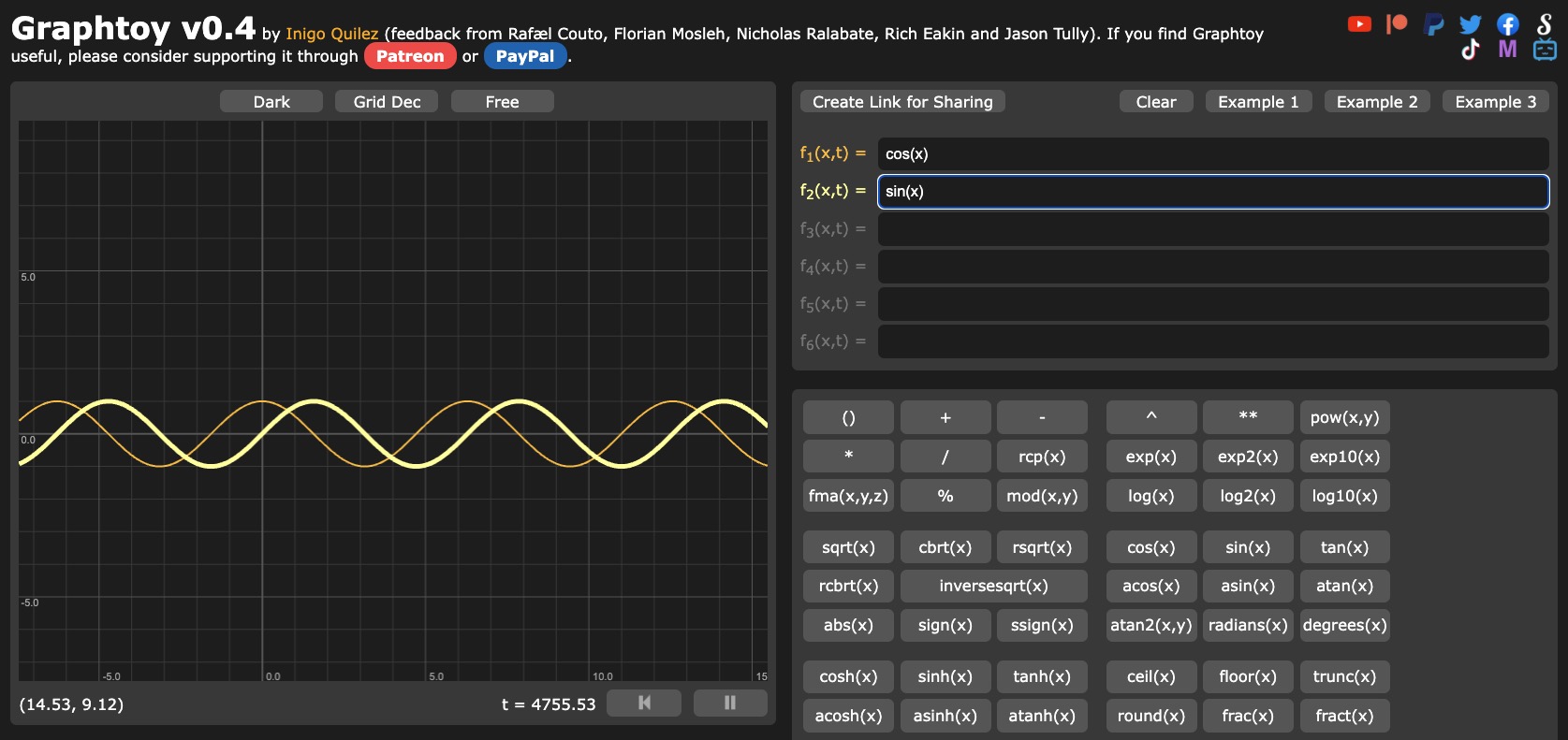Click the empty f6(x,t) formula field
This screenshot has width=1568, height=740.
[1213, 341]
